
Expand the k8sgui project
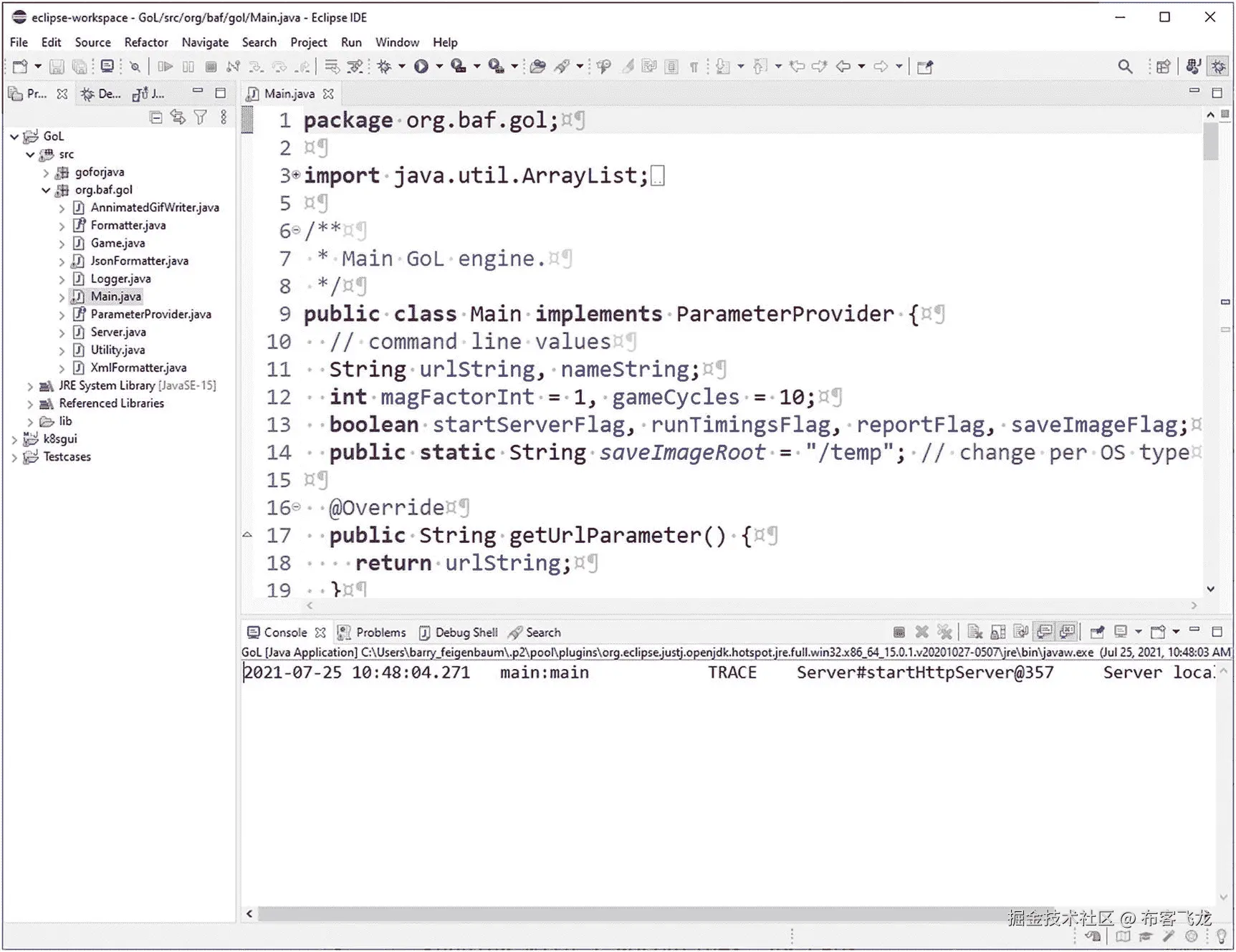point(14,439)
